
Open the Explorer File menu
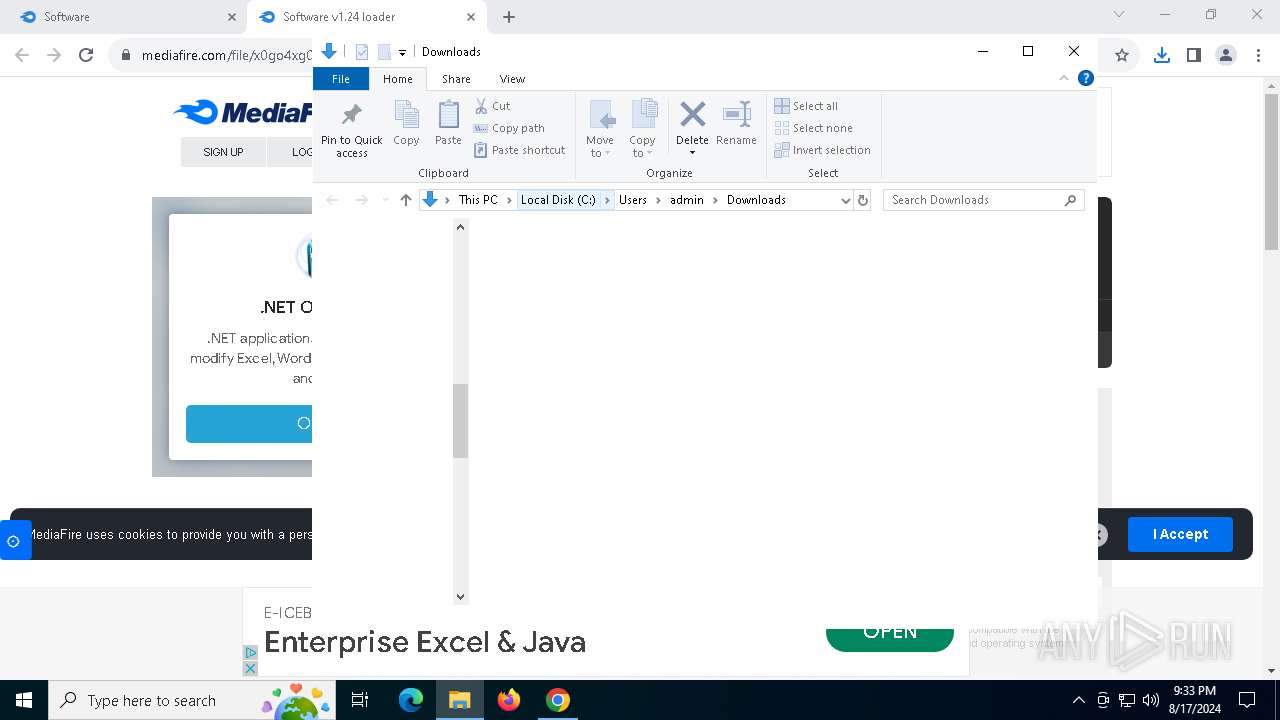341,79
